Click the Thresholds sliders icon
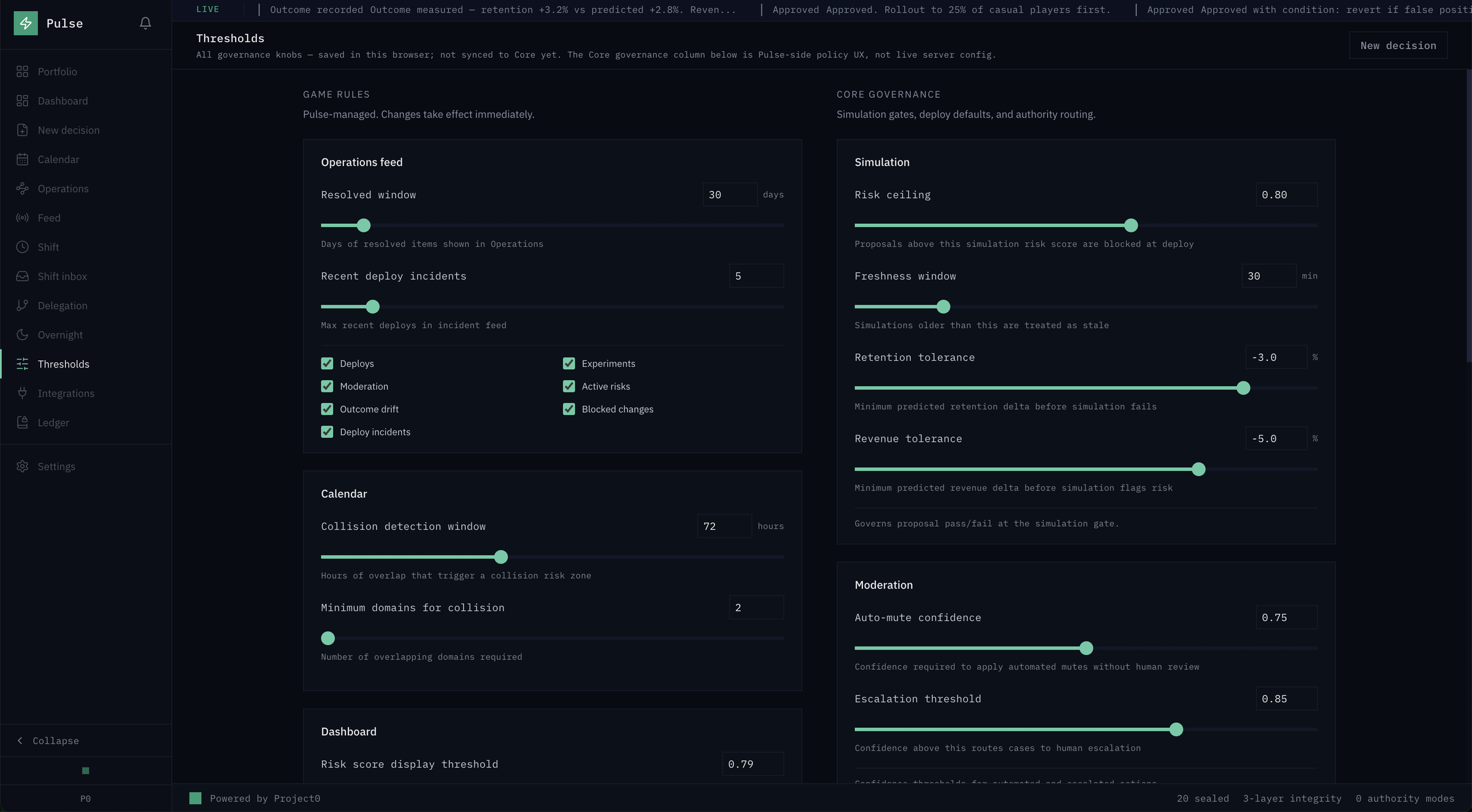 click(23, 364)
